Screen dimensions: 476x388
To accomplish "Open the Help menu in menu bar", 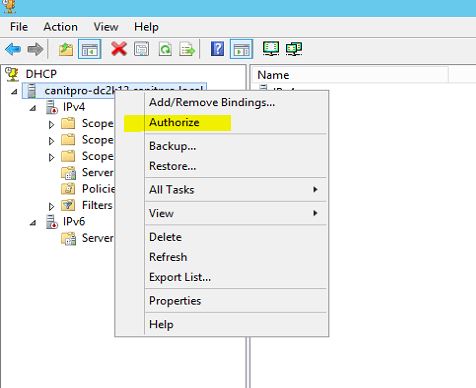I will [x=146, y=27].
